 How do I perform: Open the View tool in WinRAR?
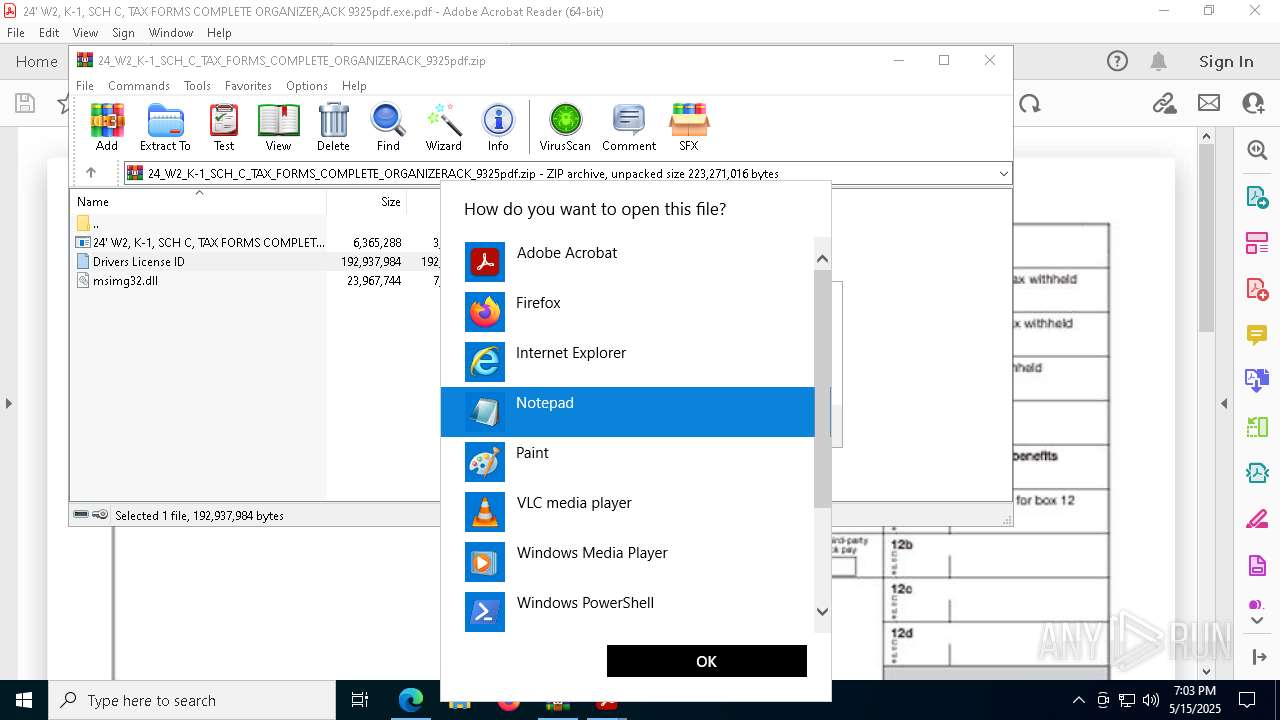(278, 127)
